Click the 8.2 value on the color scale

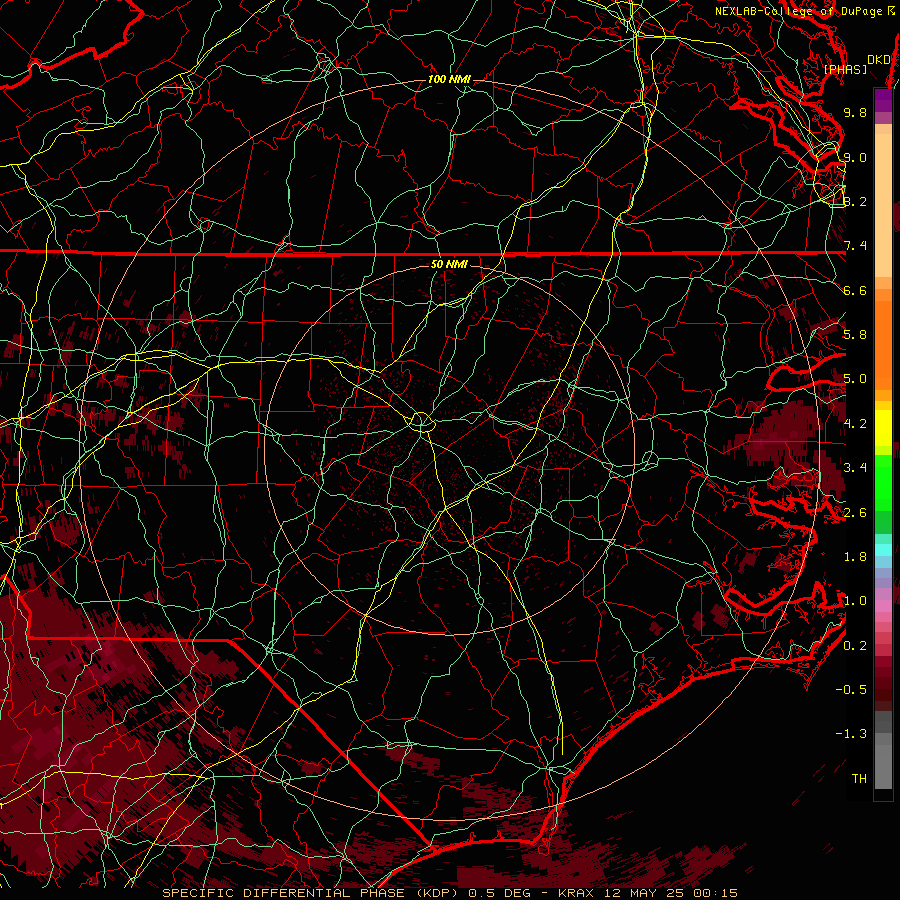855,201
